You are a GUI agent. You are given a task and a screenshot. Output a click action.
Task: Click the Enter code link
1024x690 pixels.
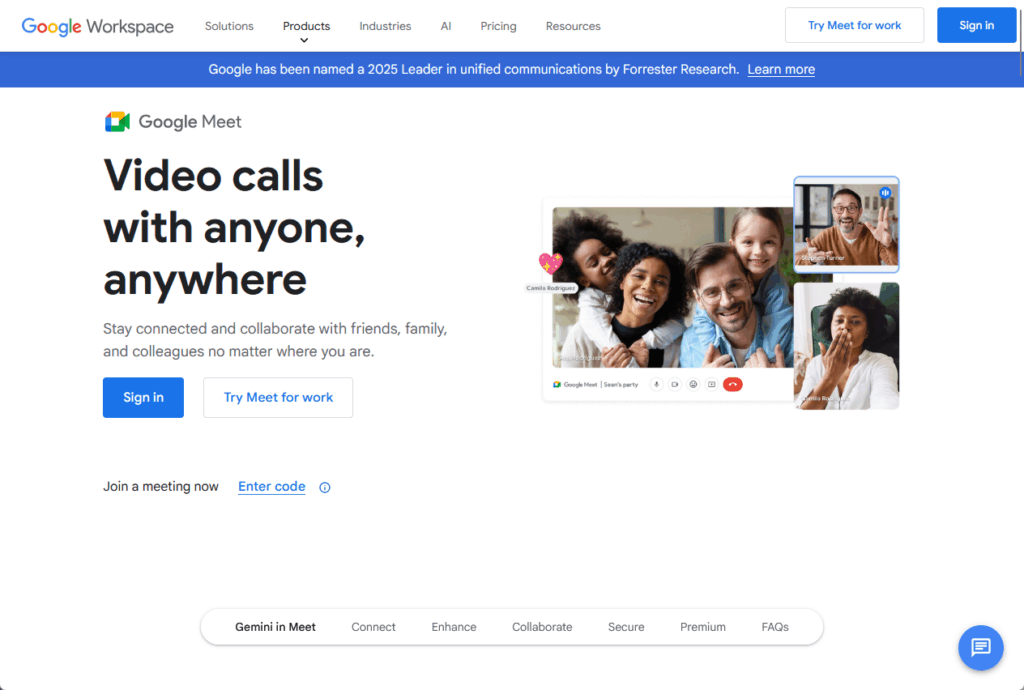click(272, 486)
